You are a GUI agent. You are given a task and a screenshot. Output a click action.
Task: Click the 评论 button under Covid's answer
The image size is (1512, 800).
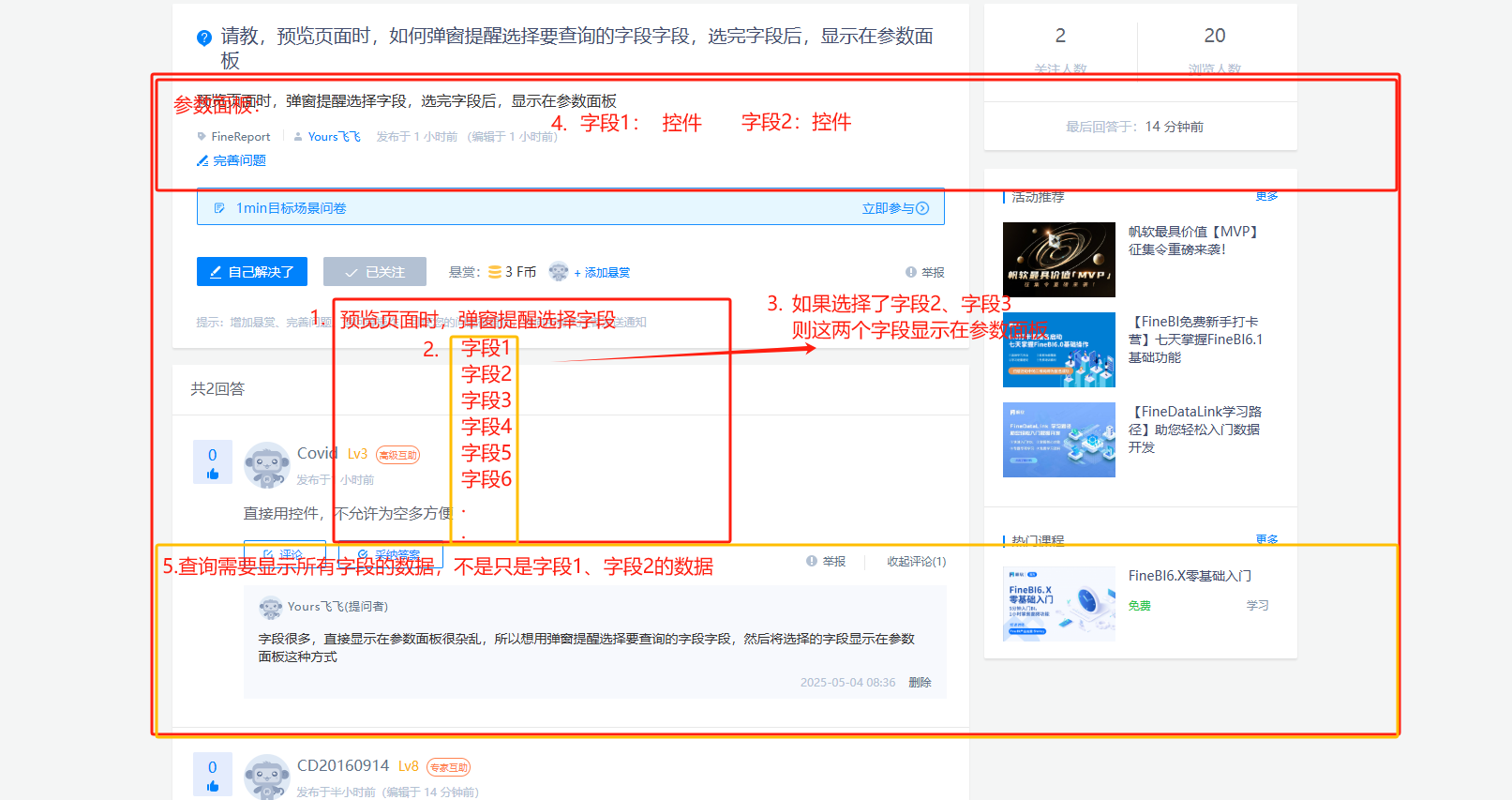coord(284,553)
